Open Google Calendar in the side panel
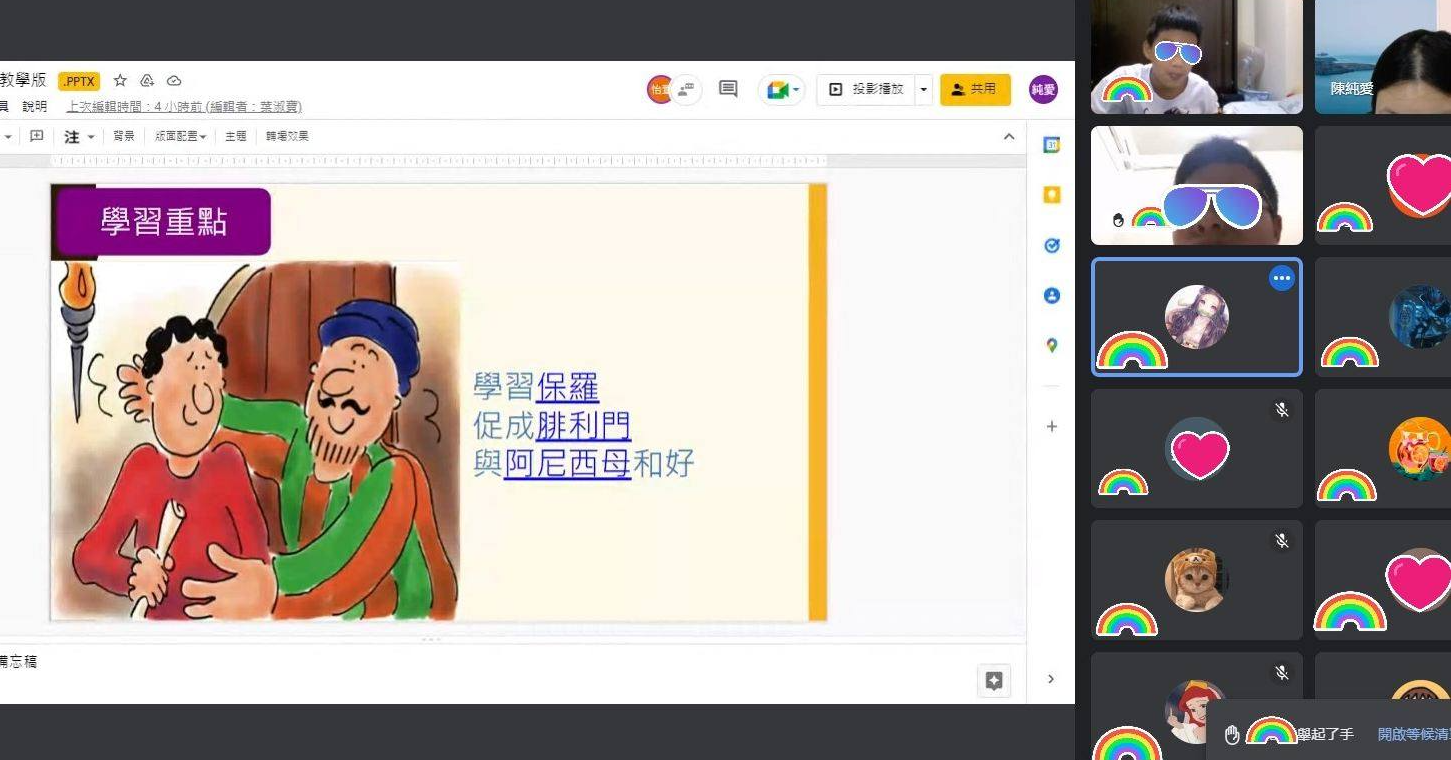 [1051, 145]
